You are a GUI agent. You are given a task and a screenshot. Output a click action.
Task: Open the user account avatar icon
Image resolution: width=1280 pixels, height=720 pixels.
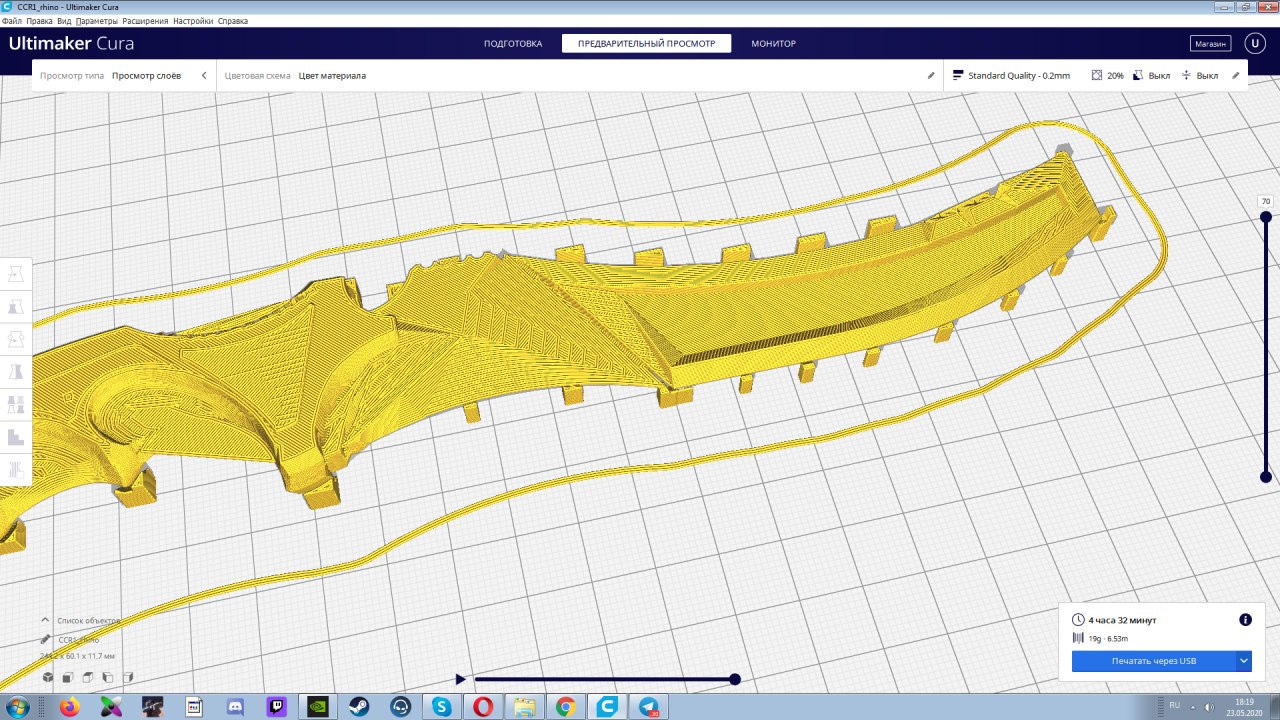coord(1254,43)
